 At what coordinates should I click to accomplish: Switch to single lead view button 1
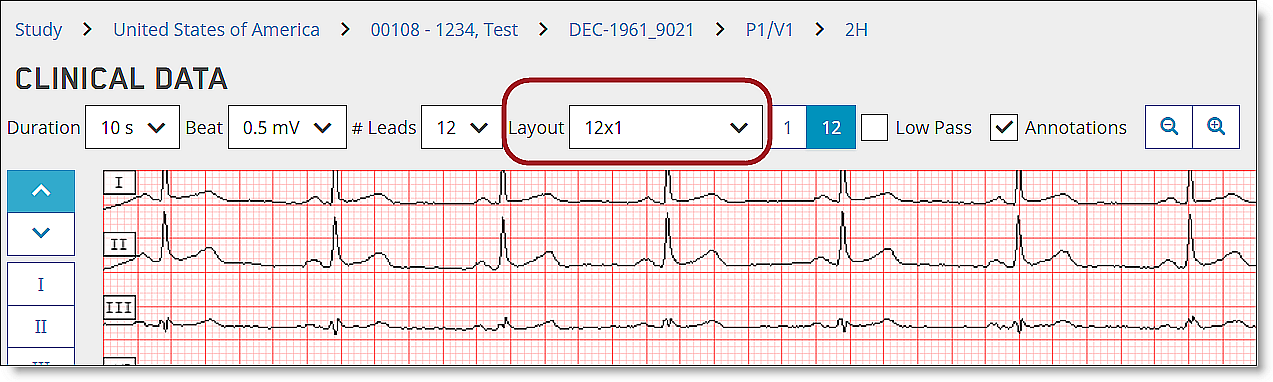click(x=787, y=128)
